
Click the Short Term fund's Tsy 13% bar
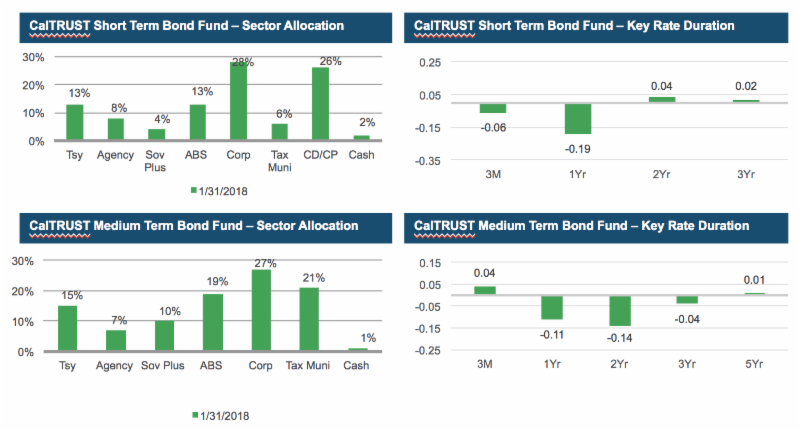tap(75, 122)
